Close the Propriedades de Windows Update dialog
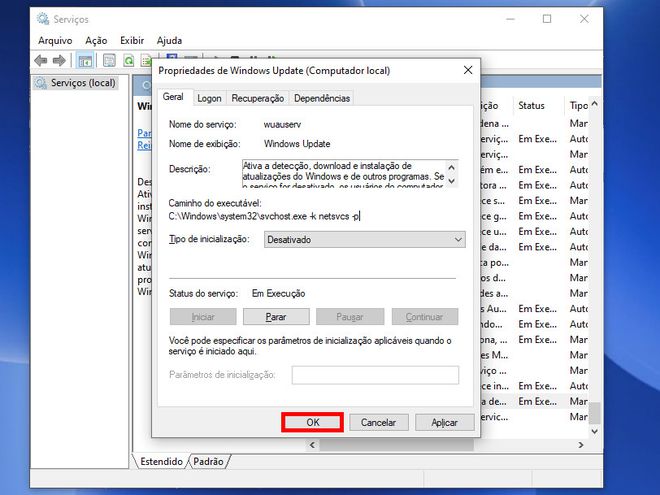660x495 pixels. tap(468, 70)
